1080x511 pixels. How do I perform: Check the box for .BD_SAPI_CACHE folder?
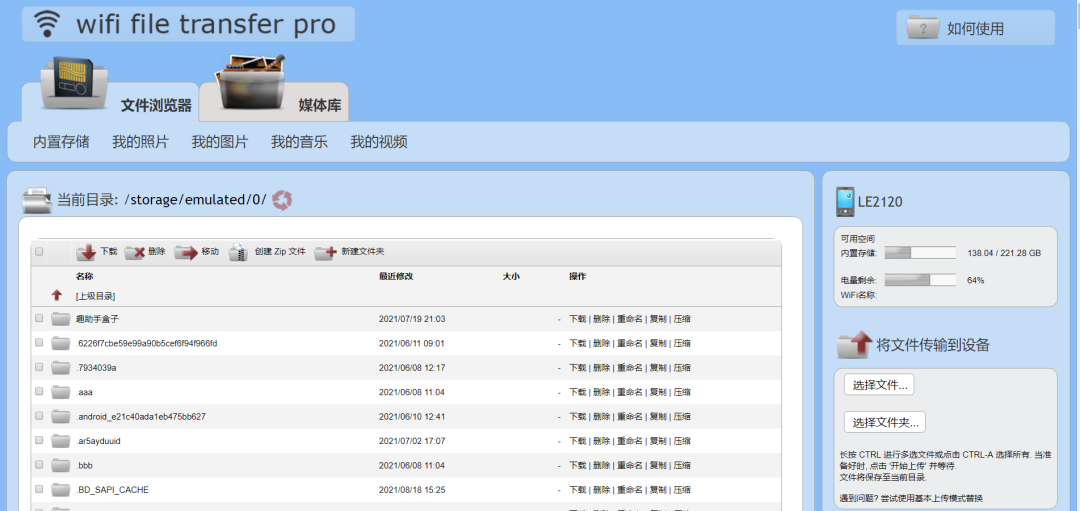(39, 489)
